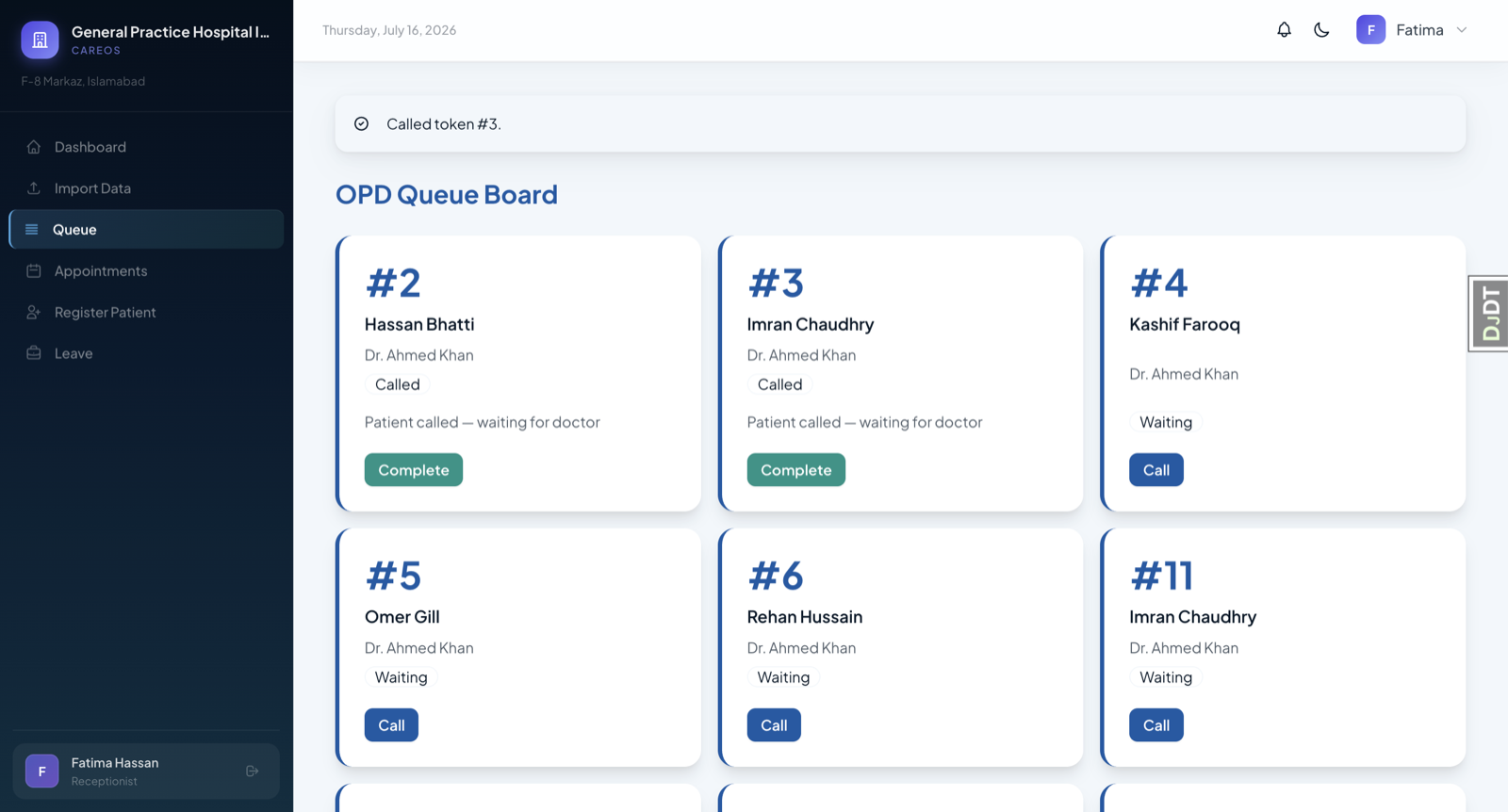Click the OPD Queue Board heading
Image resolution: width=1508 pixels, height=812 pixels.
(x=447, y=195)
